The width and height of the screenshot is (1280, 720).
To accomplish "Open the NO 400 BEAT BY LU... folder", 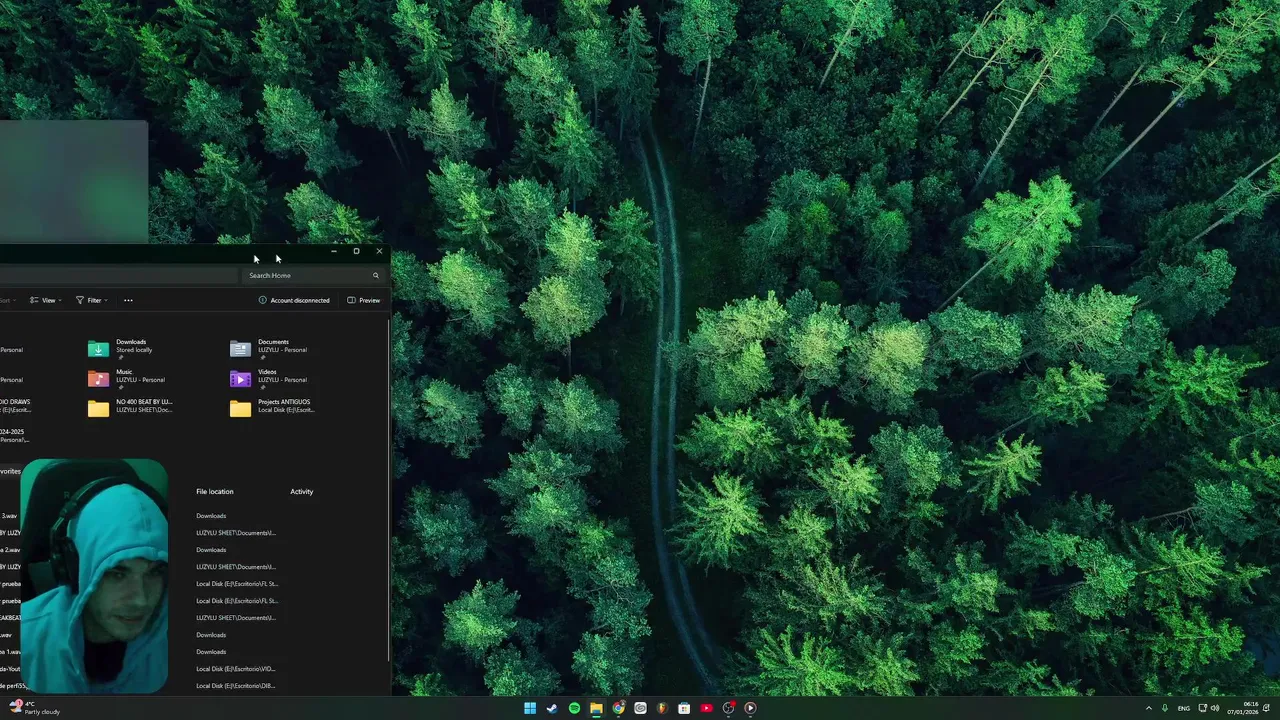I will click(x=130, y=407).
